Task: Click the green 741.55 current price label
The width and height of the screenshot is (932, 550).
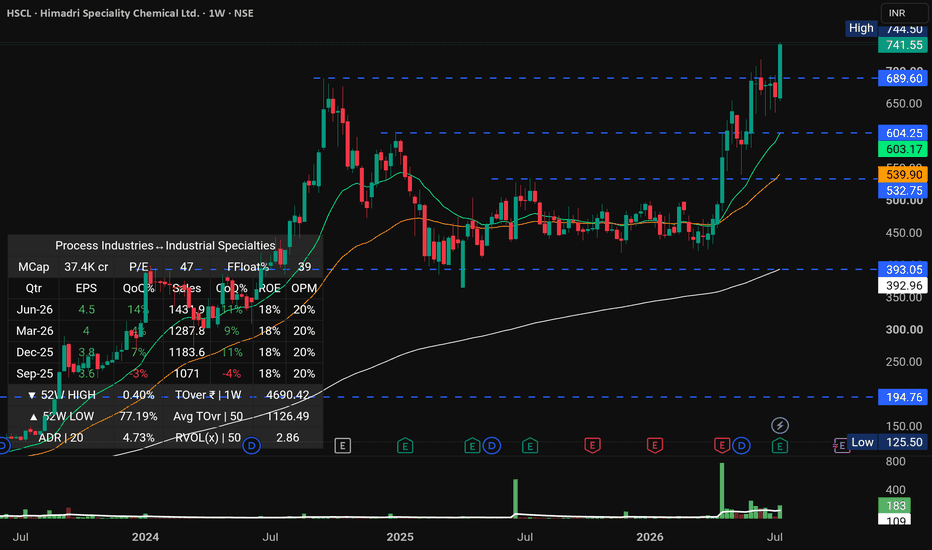Action: [903, 45]
